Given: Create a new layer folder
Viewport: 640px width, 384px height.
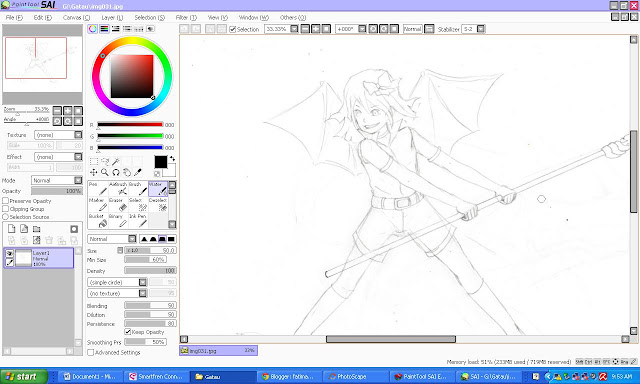Looking at the screenshot, I should [x=37, y=229].
